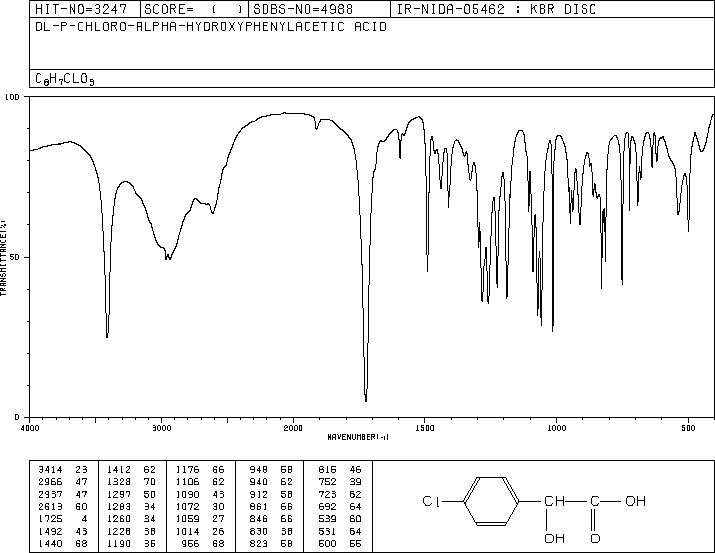This screenshot has height=553, width=715.
Task: Click the sharp O-H peak tip near 3414
Action: click(x=107, y=336)
